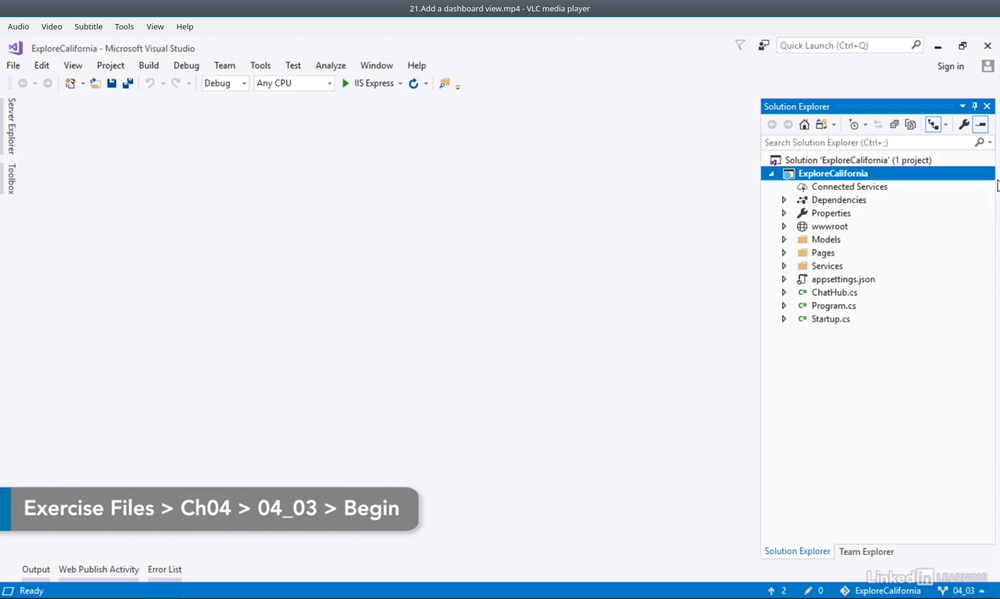Open Solution Explorer window options dropdown arrow
The image size is (1000, 599).
click(962, 106)
